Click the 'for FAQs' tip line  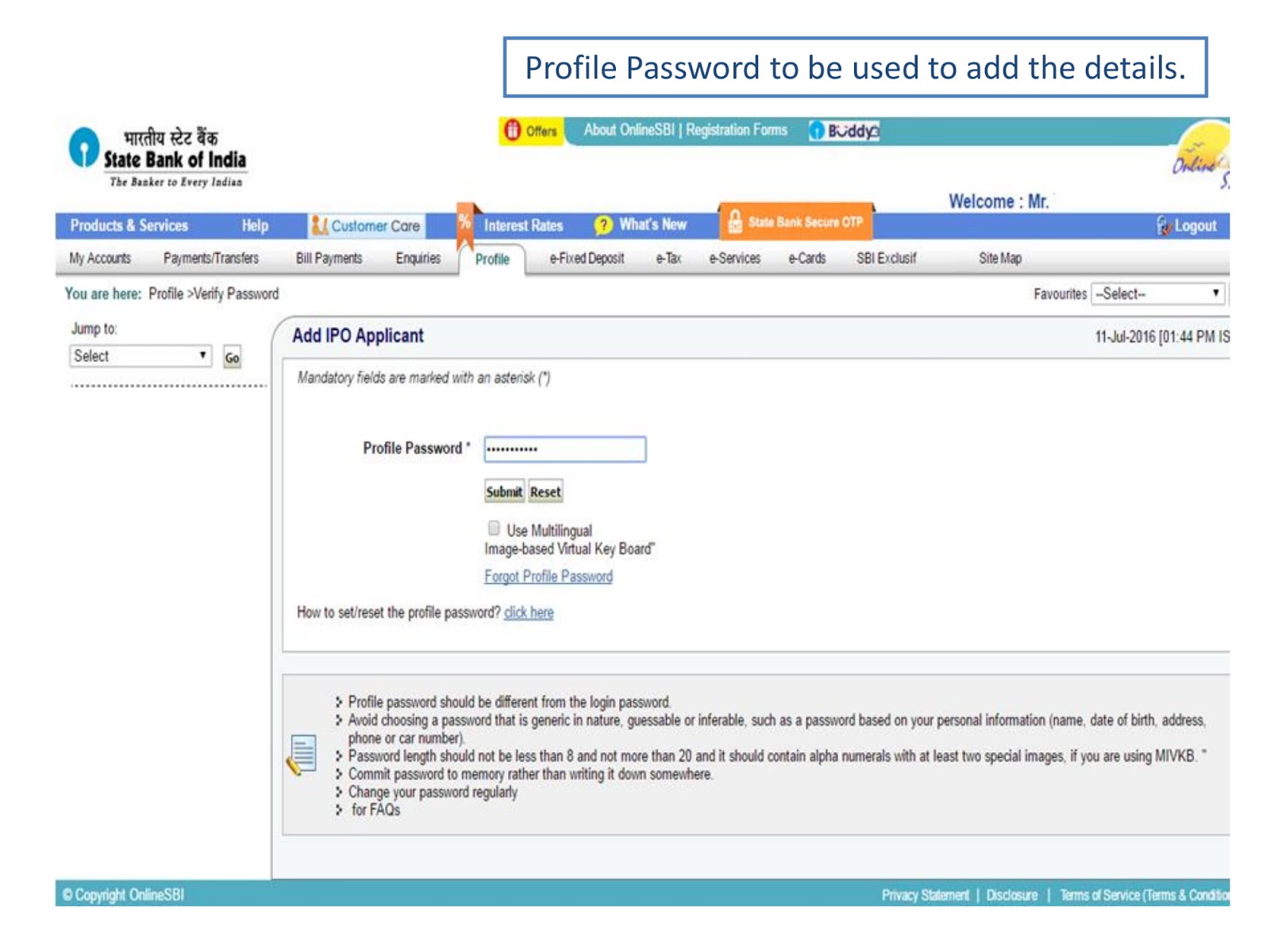[x=375, y=810]
